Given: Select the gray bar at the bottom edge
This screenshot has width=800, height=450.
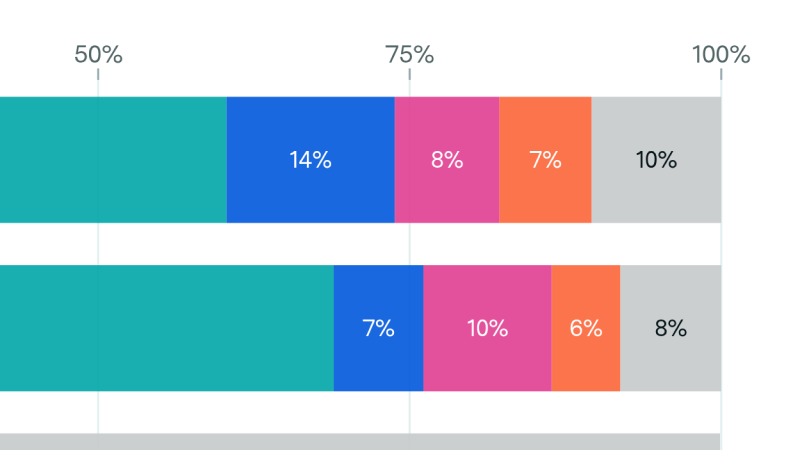Looking at the screenshot, I should 360,442.
